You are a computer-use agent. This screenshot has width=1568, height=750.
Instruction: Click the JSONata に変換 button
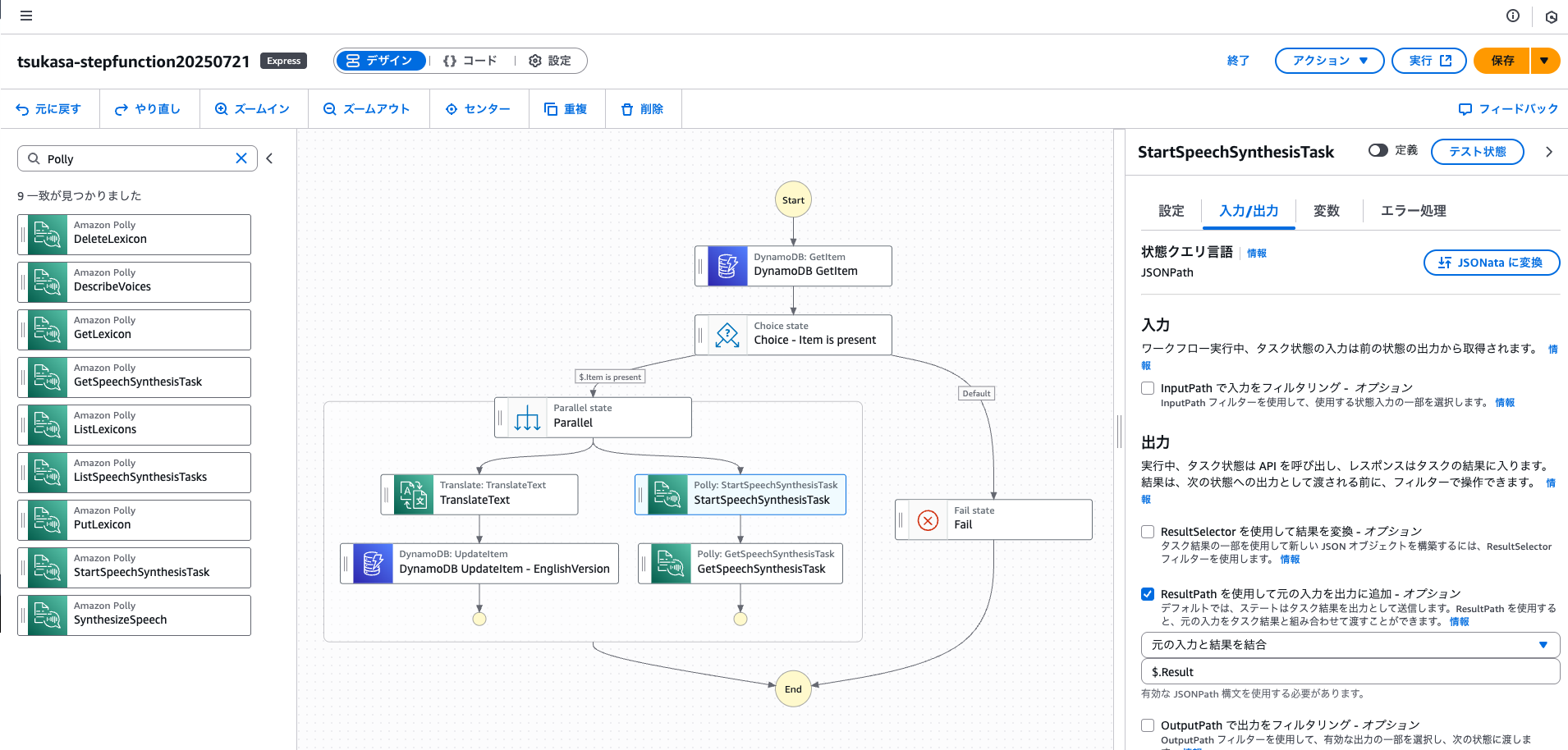tap(1491, 263)
